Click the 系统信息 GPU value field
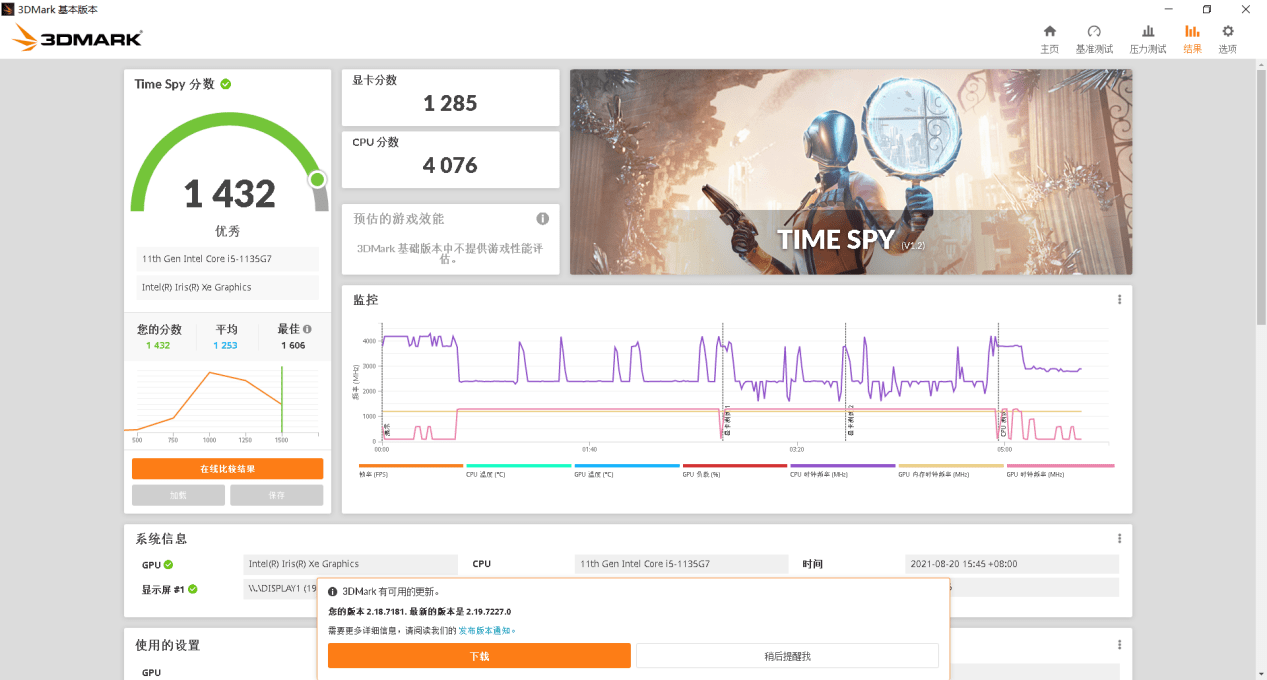The image size is (1267, 680). [x=350, y=564]
